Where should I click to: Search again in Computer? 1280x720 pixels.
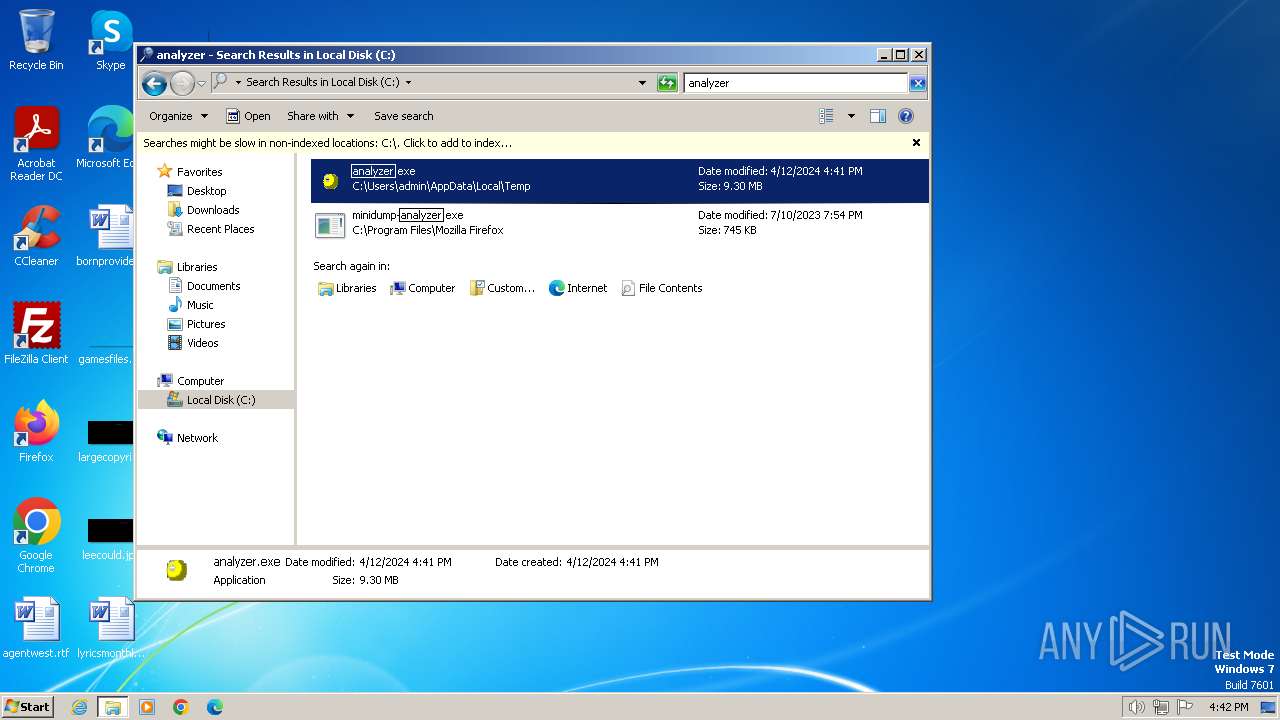click(x=422, y=288)
